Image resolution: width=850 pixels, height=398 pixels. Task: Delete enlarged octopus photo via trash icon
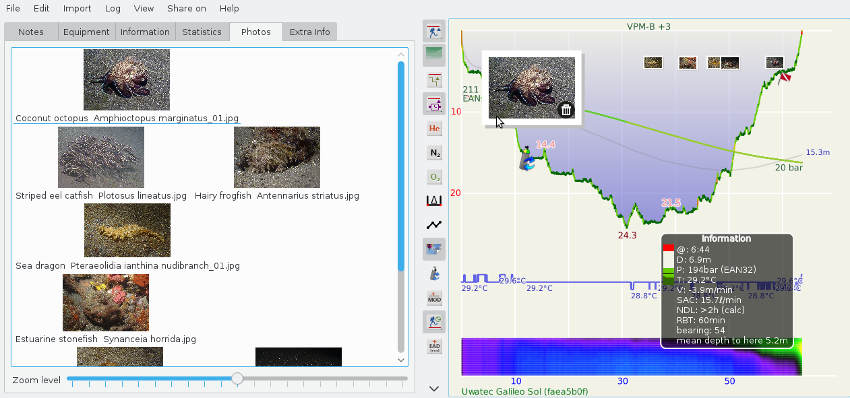coord(566,110)
